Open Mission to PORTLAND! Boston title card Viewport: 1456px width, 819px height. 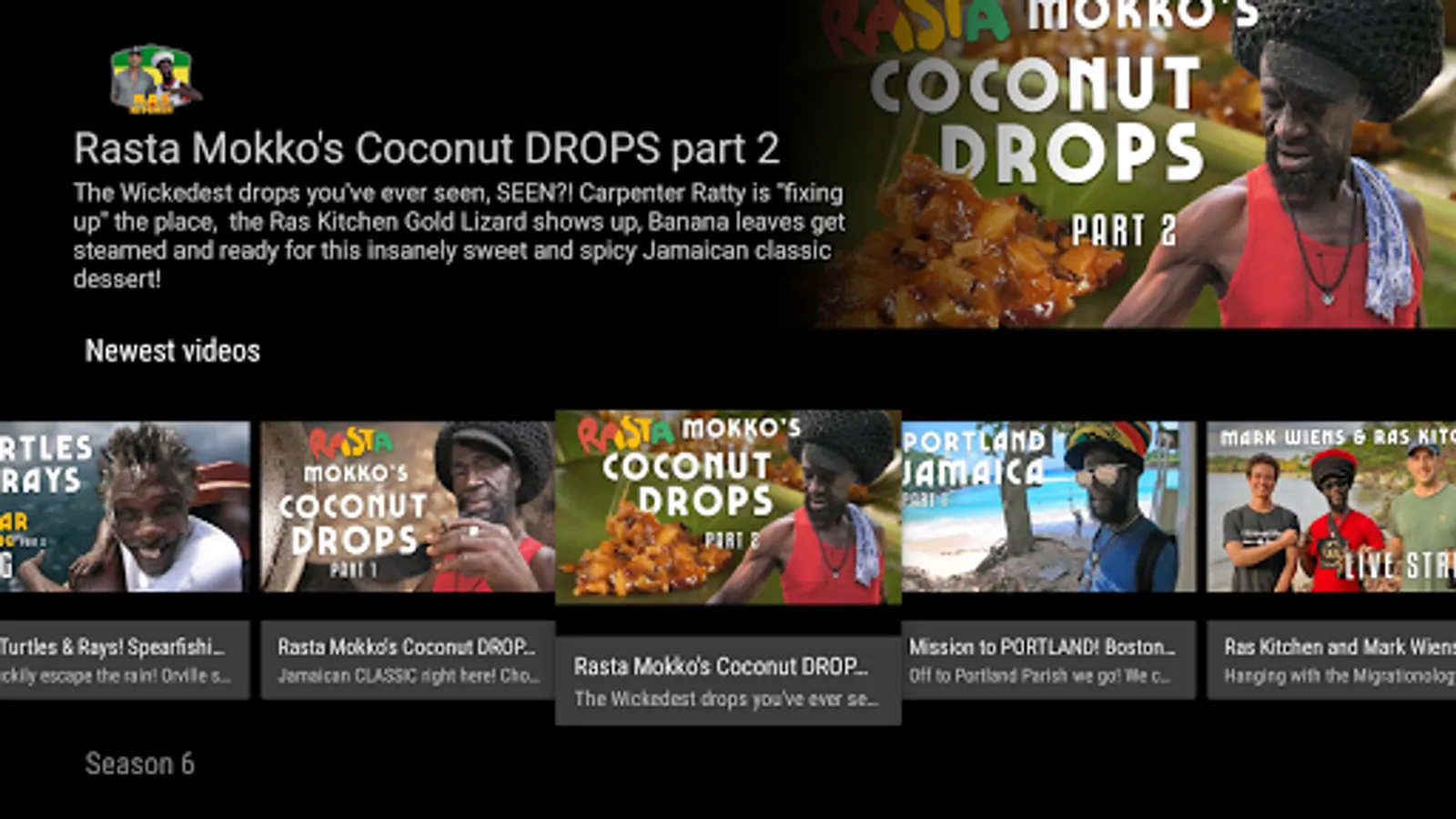pos(1048,660)
